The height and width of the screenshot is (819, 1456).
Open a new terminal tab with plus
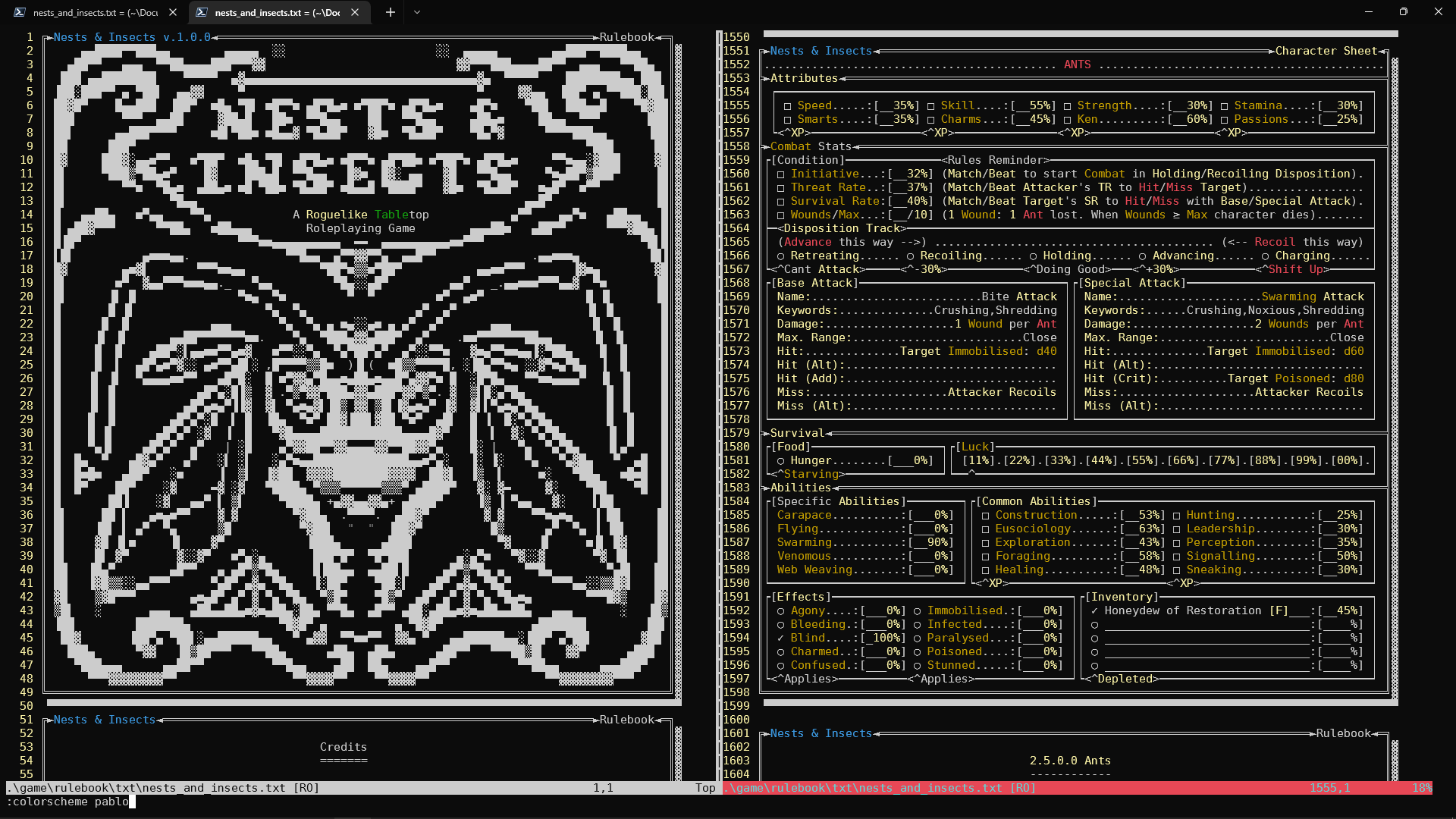pyautogui.click(x=391, y=12)
